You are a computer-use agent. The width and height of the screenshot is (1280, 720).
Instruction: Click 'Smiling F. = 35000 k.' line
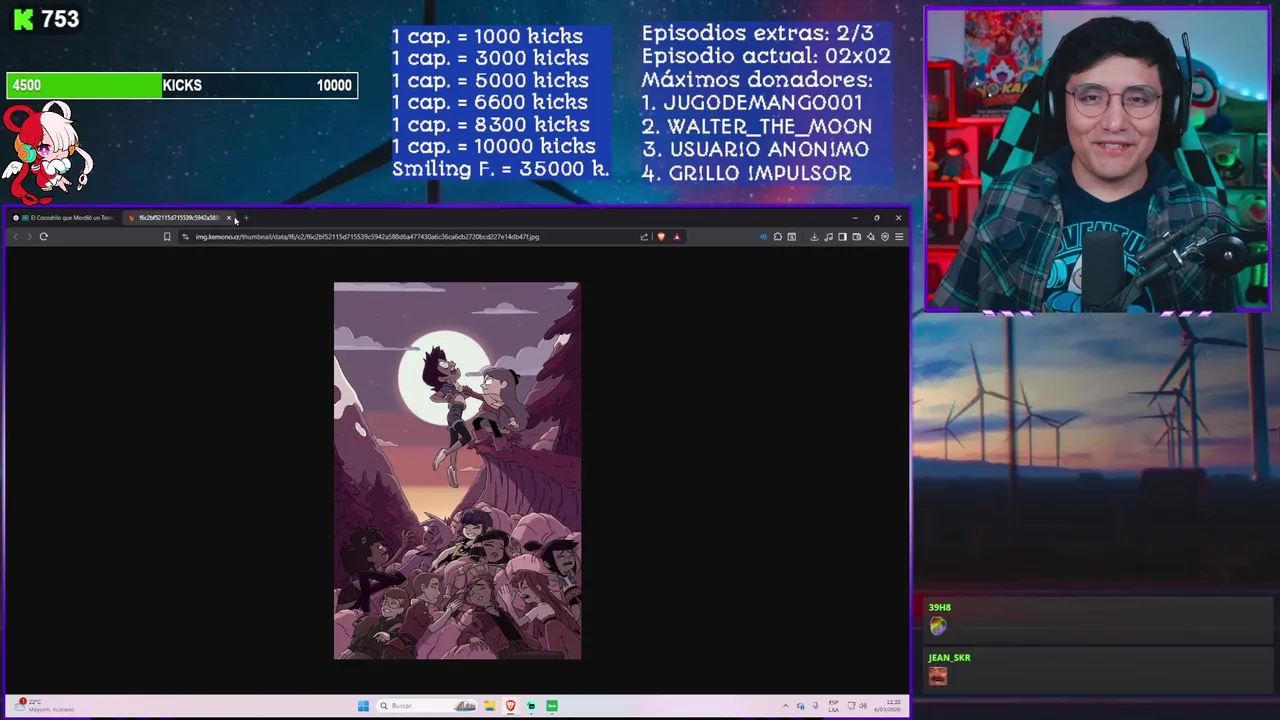(x=500, y=169)
